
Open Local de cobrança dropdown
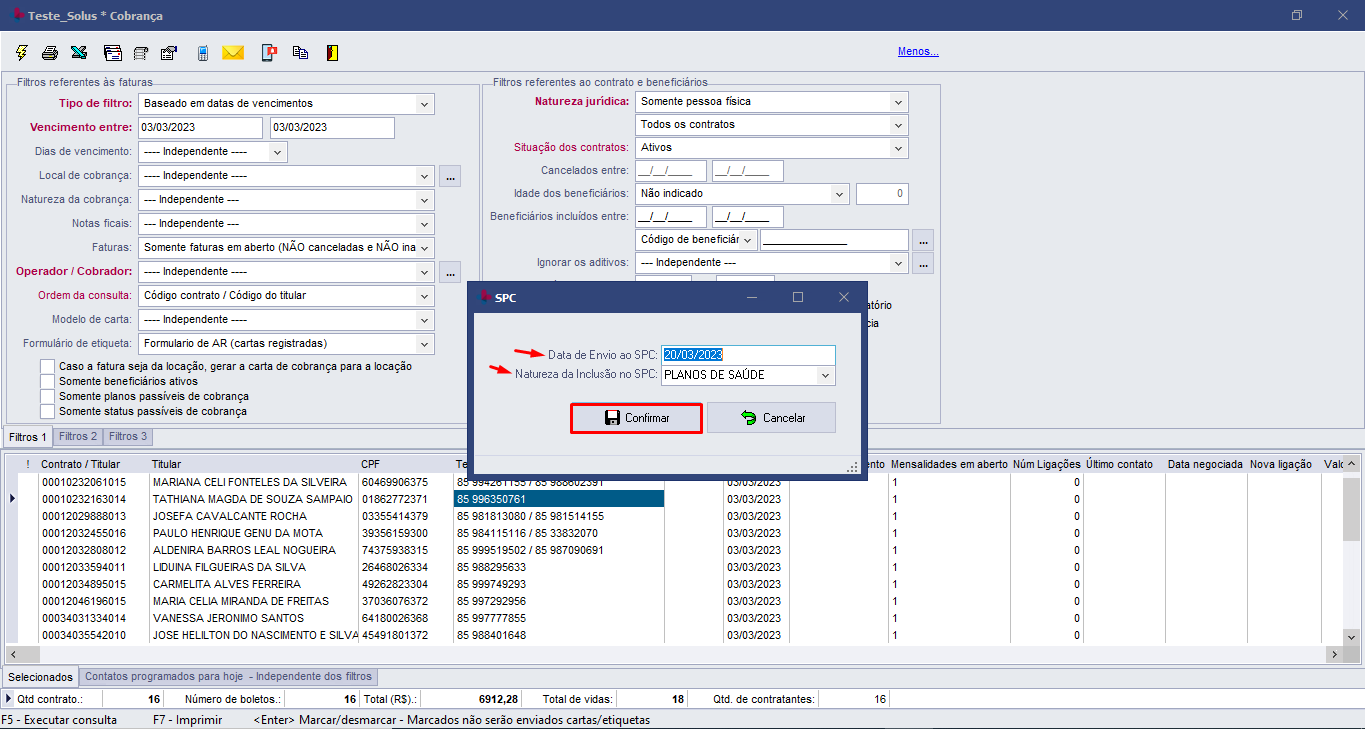click(x=425, y=176)
